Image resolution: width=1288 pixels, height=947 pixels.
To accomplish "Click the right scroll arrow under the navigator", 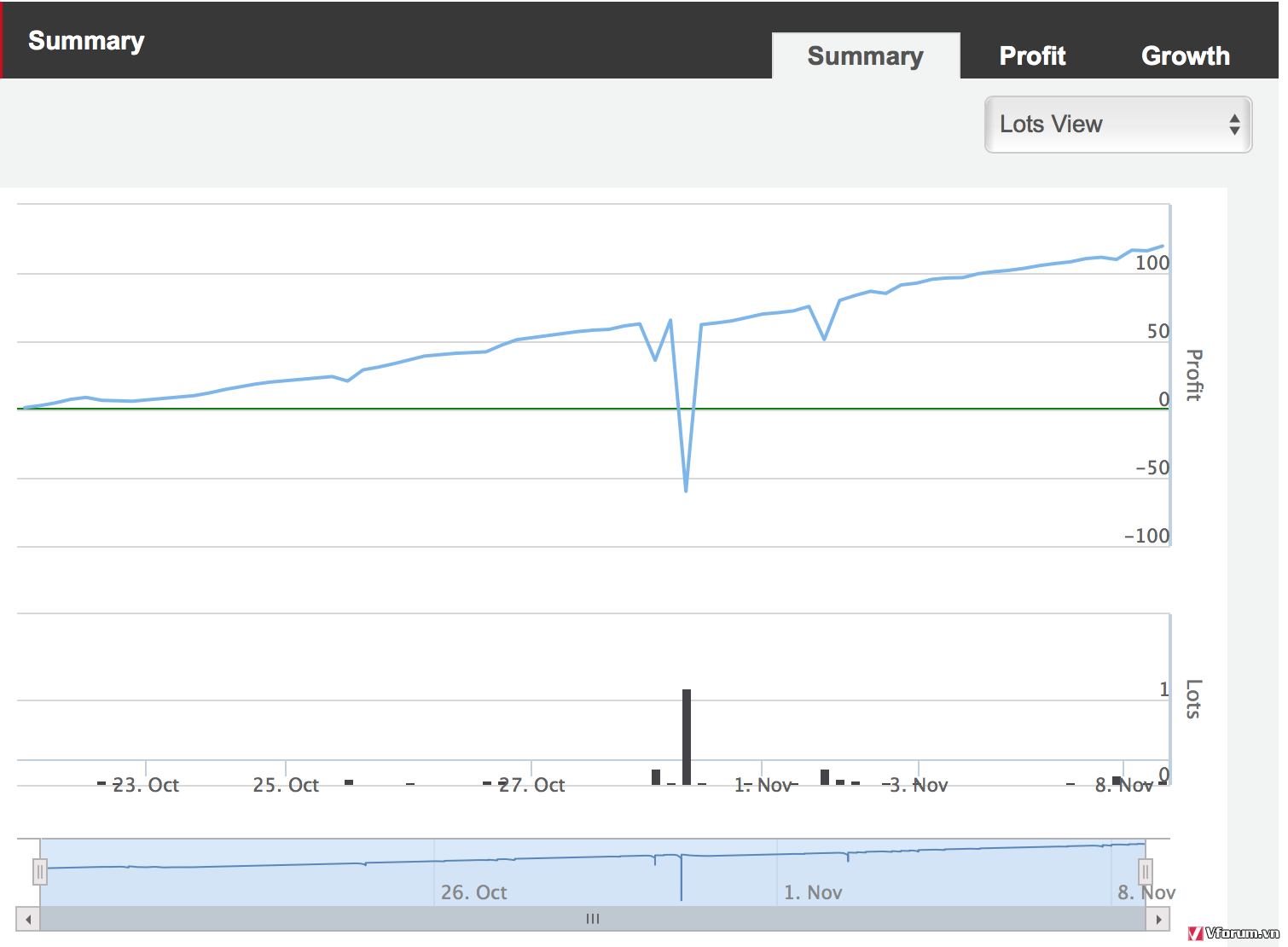I will coord(1157,920).
